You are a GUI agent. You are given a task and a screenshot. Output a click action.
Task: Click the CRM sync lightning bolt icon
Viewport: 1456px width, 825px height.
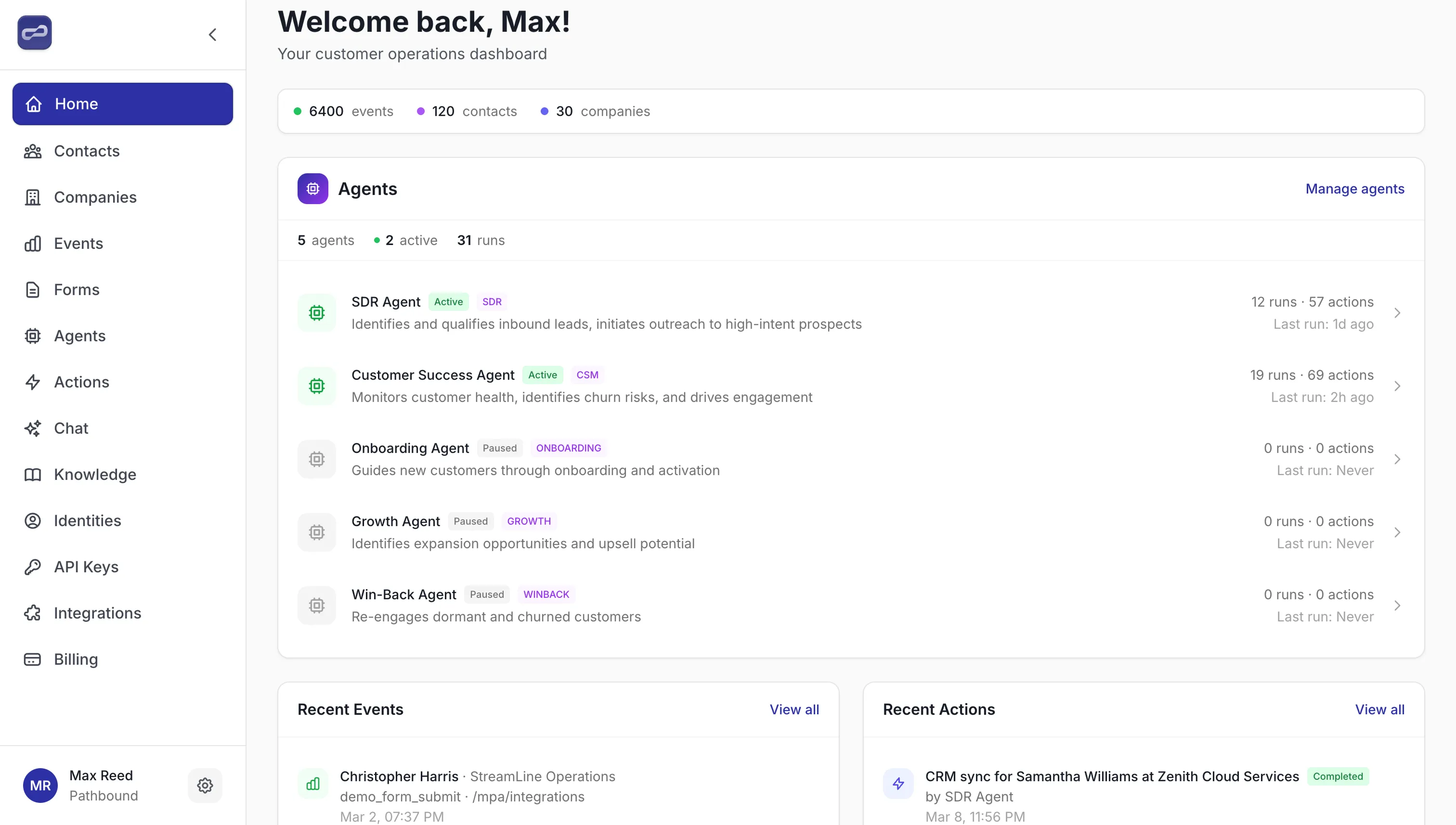click(x=898, y=784)
